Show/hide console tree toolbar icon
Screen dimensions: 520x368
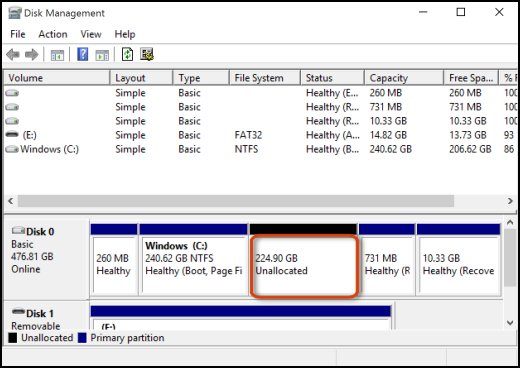[57, 55]
